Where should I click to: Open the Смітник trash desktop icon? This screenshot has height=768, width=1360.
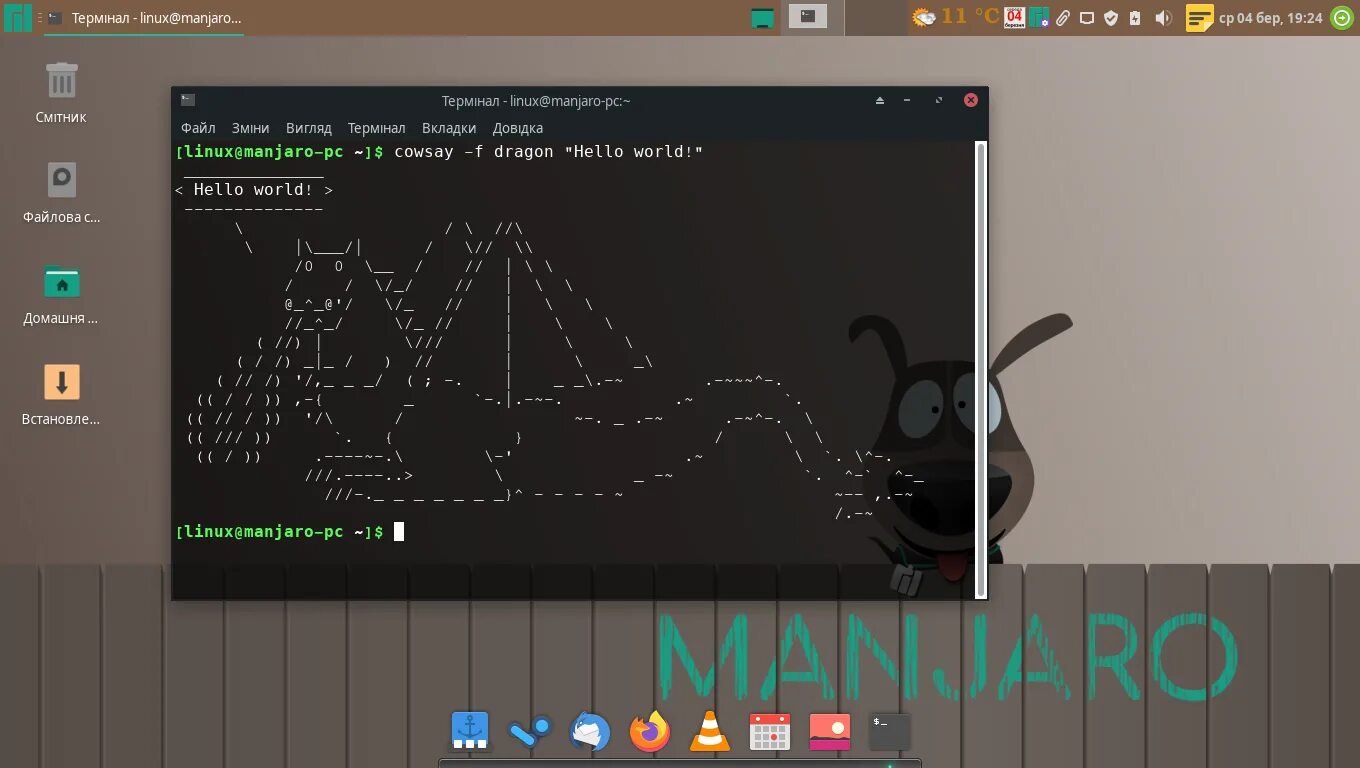tap(61, 92)
